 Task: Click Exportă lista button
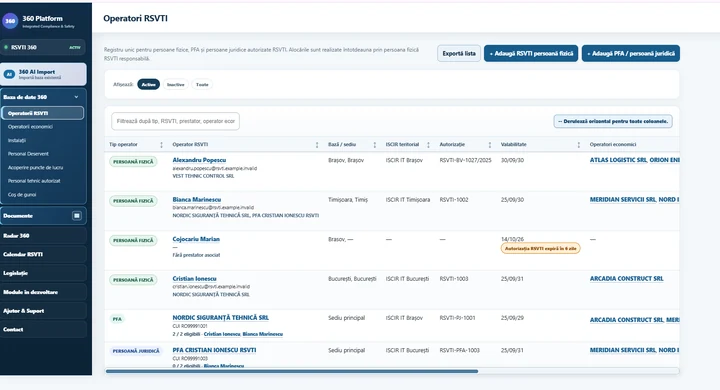pyautogui.click(x=459, y=54)
